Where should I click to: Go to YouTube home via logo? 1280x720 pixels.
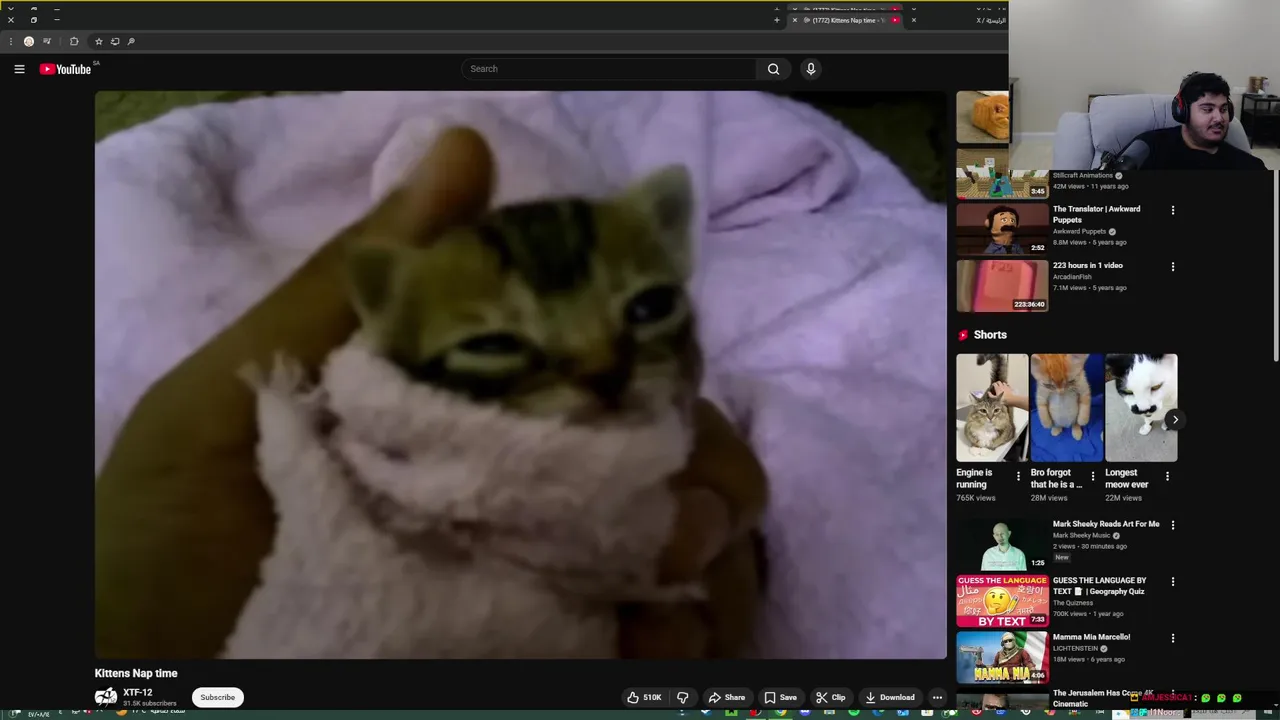click(x=65, y=69)
